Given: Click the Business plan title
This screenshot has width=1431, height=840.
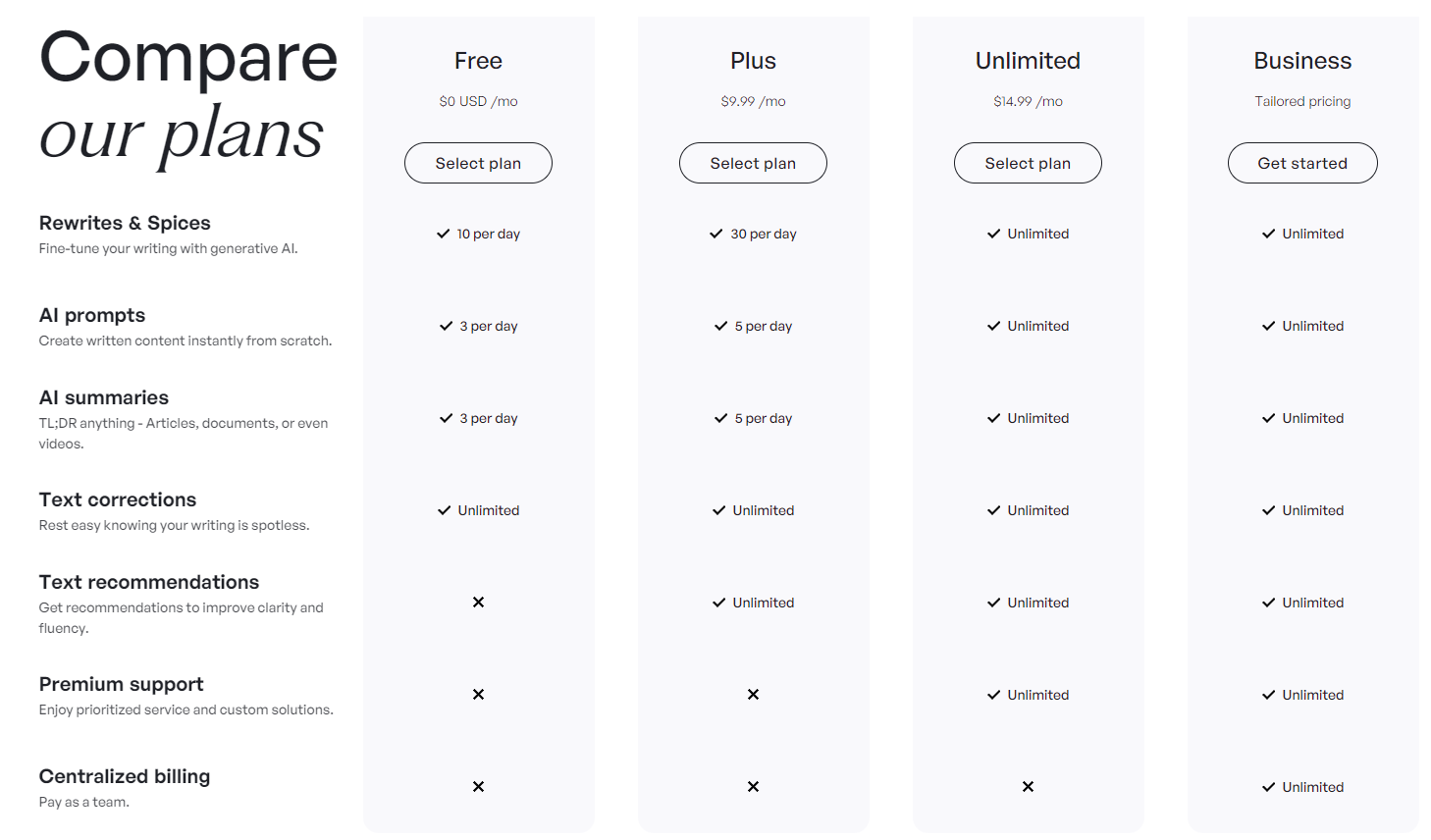Looking at the screenshot, I should pos(1302,61).
